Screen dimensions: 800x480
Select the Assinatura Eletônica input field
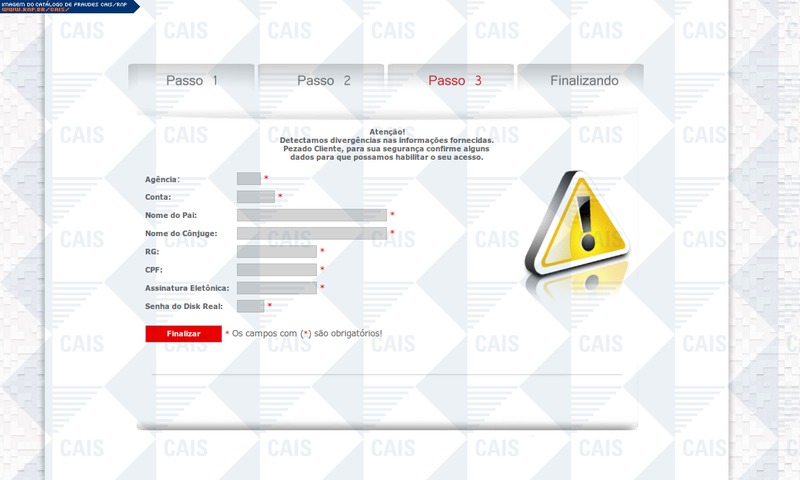(x=277, y=288)
